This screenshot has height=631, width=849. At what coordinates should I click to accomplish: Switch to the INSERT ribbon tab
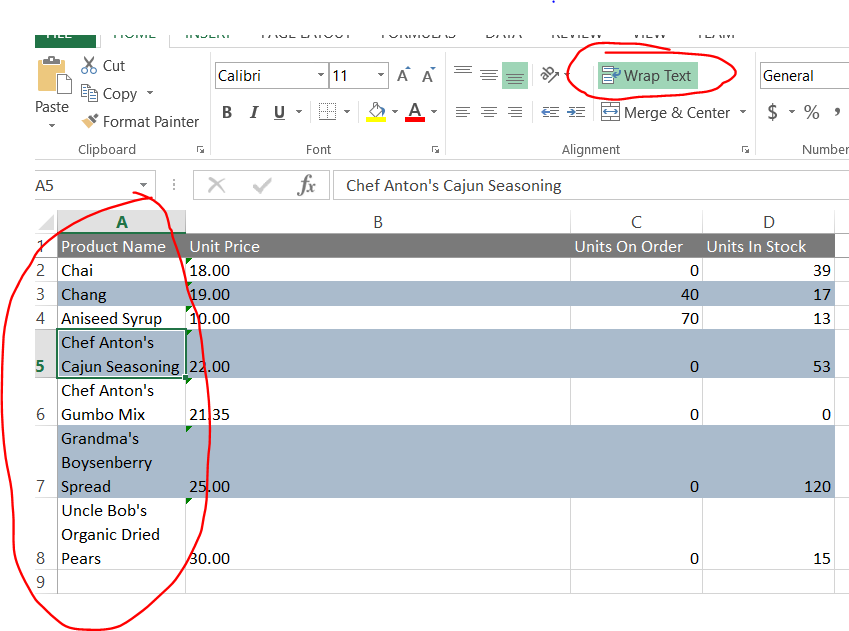tap(207, 33)
